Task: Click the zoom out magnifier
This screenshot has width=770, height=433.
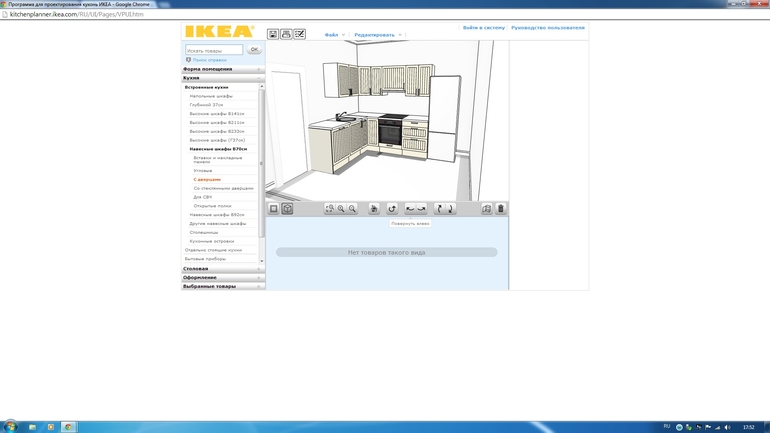Action: [x=352, y=209]
